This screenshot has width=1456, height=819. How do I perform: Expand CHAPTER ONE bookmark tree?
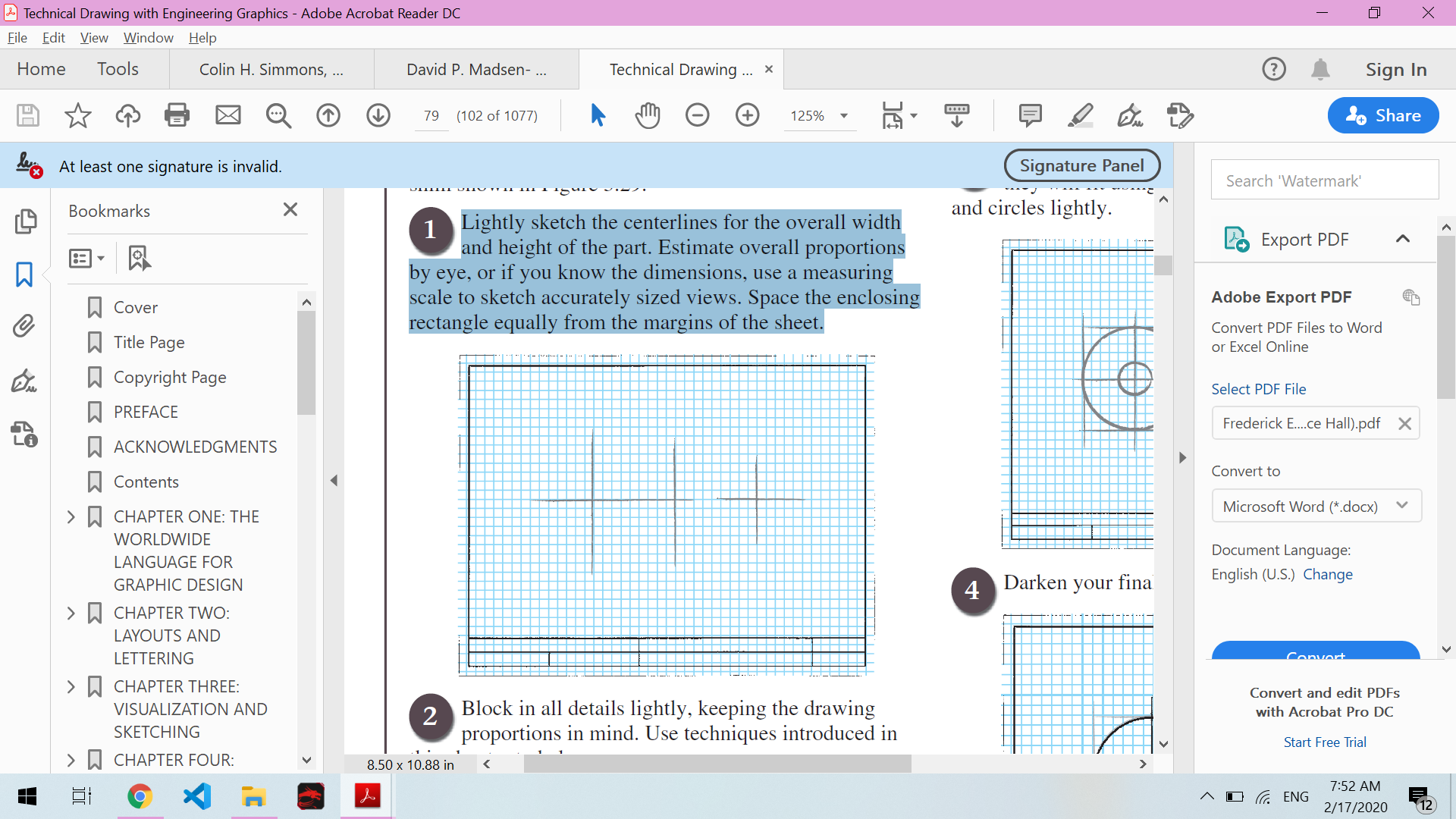click(71, 517)
